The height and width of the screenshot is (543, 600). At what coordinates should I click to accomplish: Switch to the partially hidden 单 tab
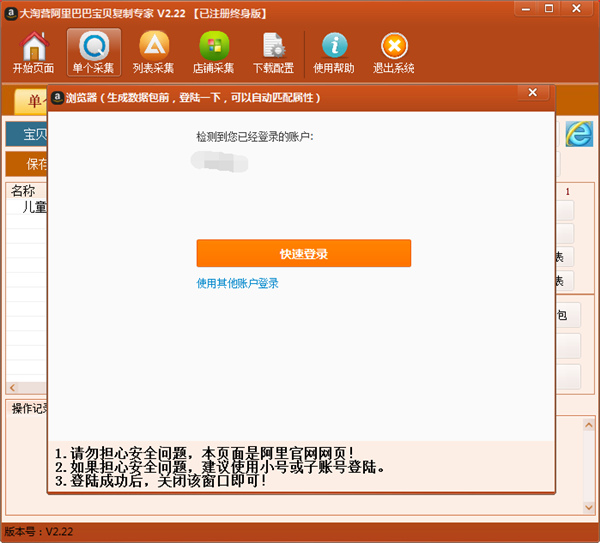(29, 102)
